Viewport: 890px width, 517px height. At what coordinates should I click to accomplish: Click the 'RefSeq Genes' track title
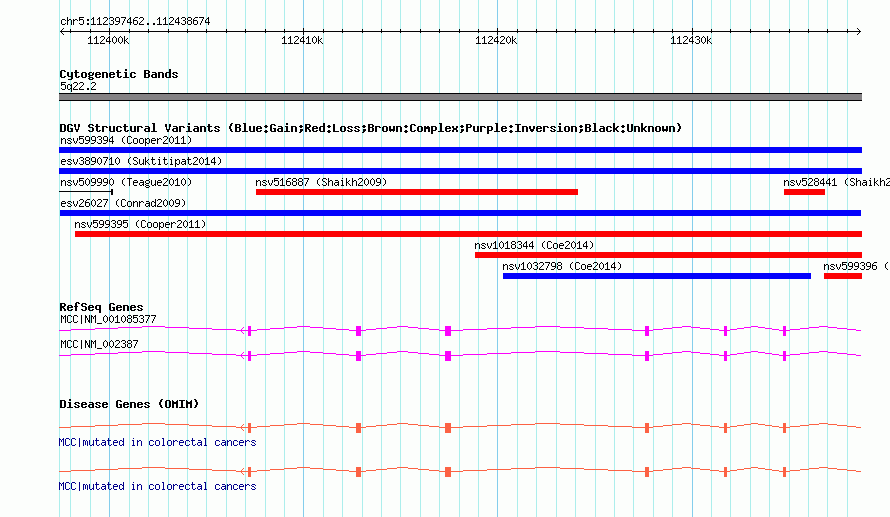click(x=101, y=307)
